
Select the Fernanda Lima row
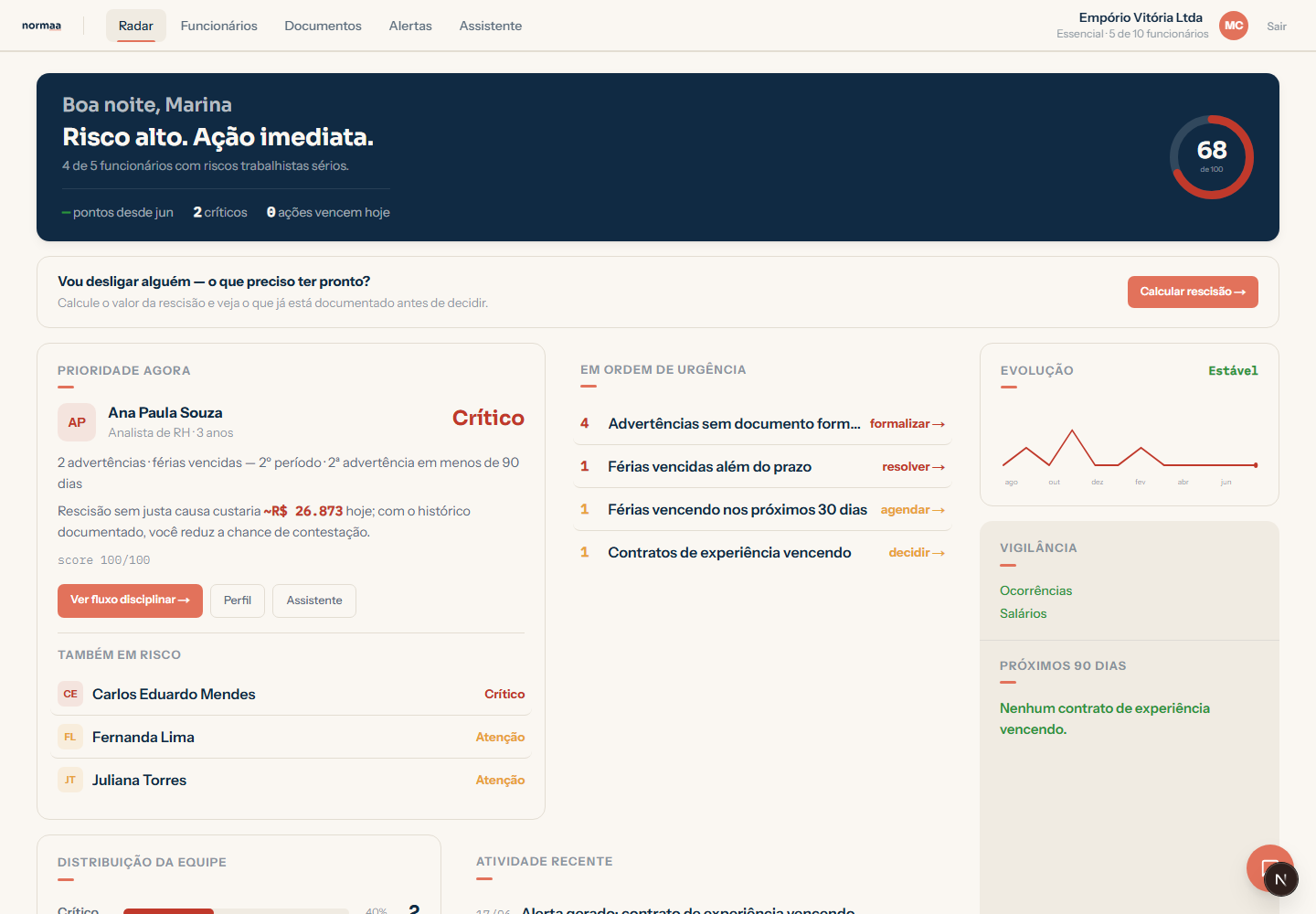pyautogui.click(x=291, y=737)
